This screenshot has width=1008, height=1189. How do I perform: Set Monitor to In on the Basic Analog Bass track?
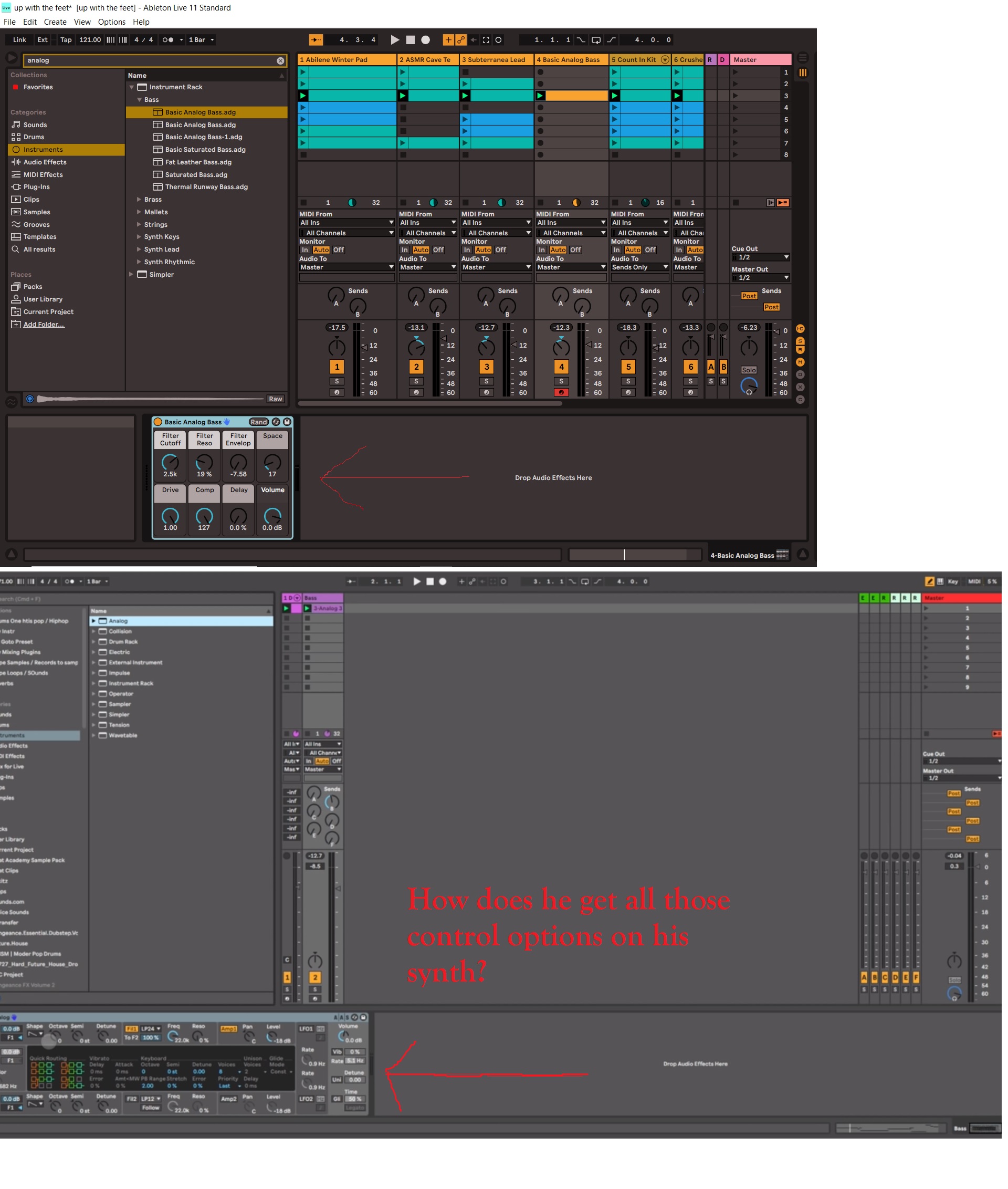pos(542,250)
